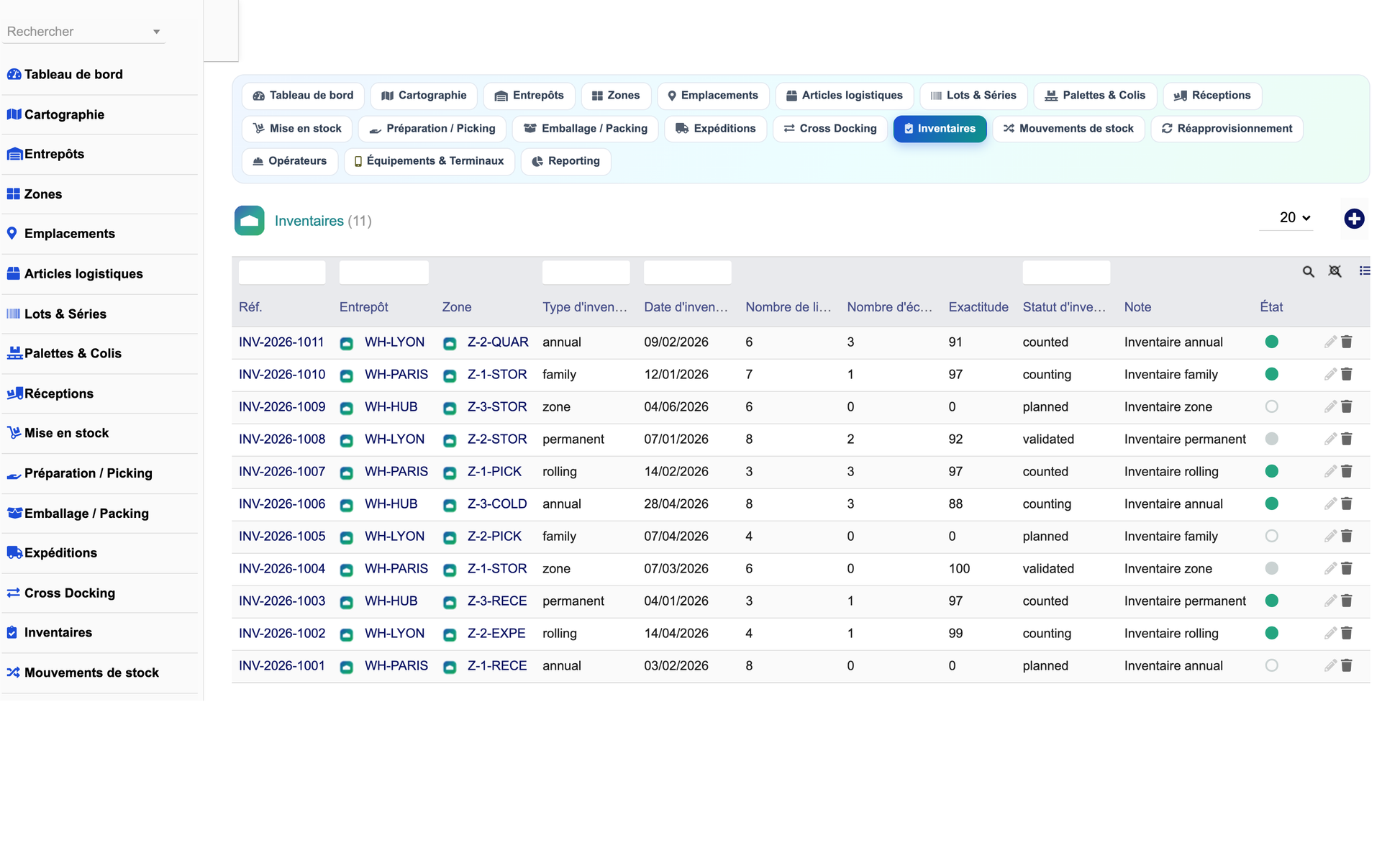Click pencil icon for INV-2026-1002
1400x866 pixels.
coord(1330,633)
